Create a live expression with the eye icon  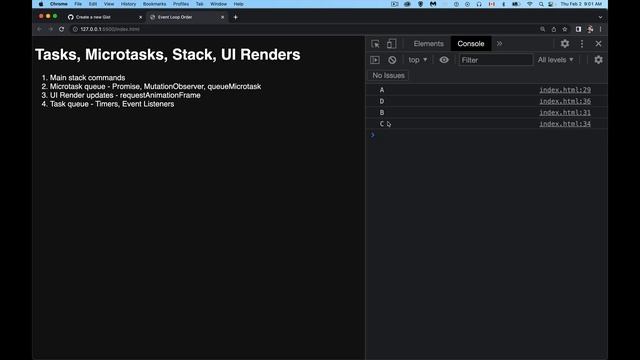pyautogui.click(x=444, y=60)
